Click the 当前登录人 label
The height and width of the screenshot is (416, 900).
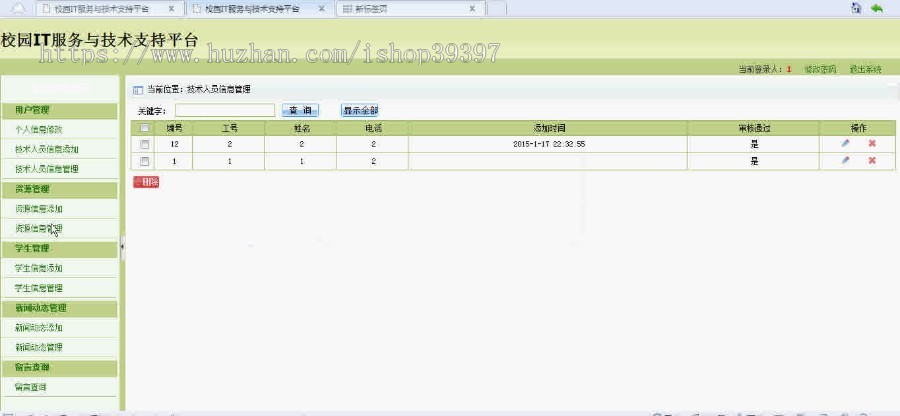pyautogui.click(x=760, y=69)
